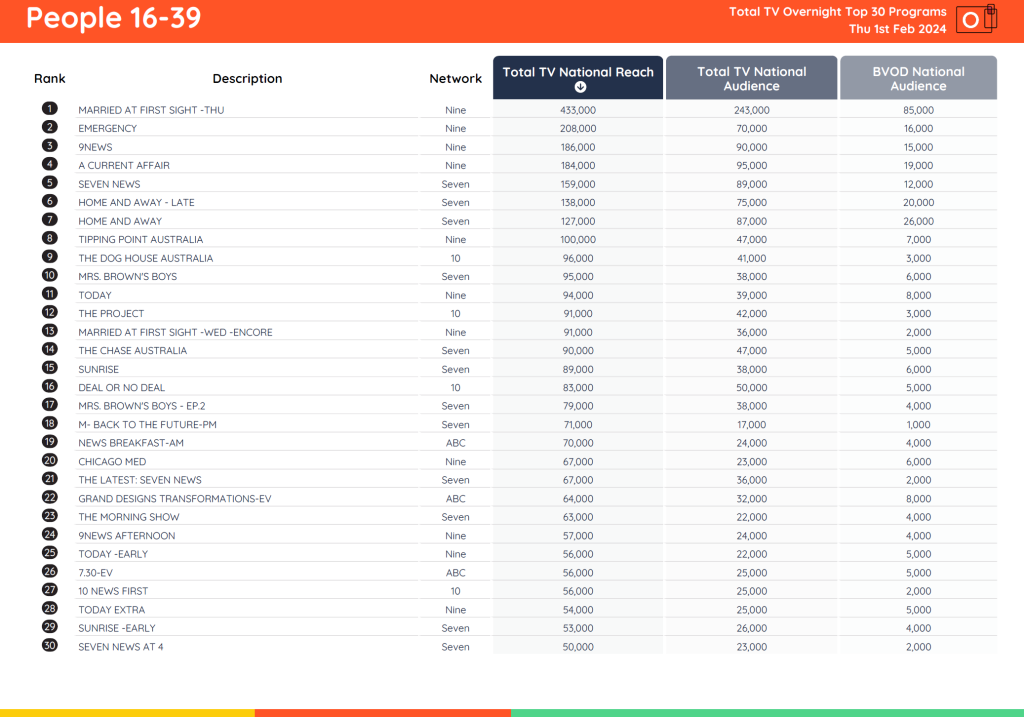Click the DEAL OR NO DEAL program name
The image size is (1024, 717).
(x=122, y=387)
